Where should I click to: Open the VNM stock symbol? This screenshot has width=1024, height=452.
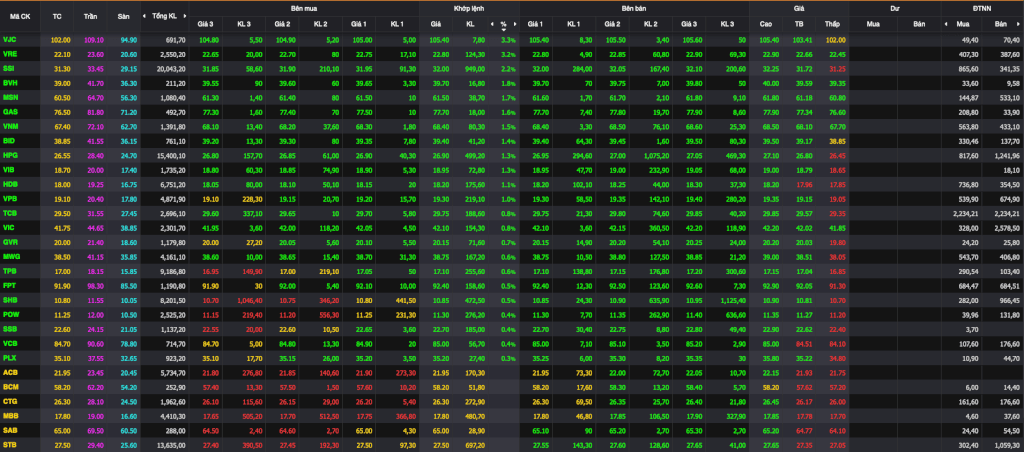coord(10,126)
